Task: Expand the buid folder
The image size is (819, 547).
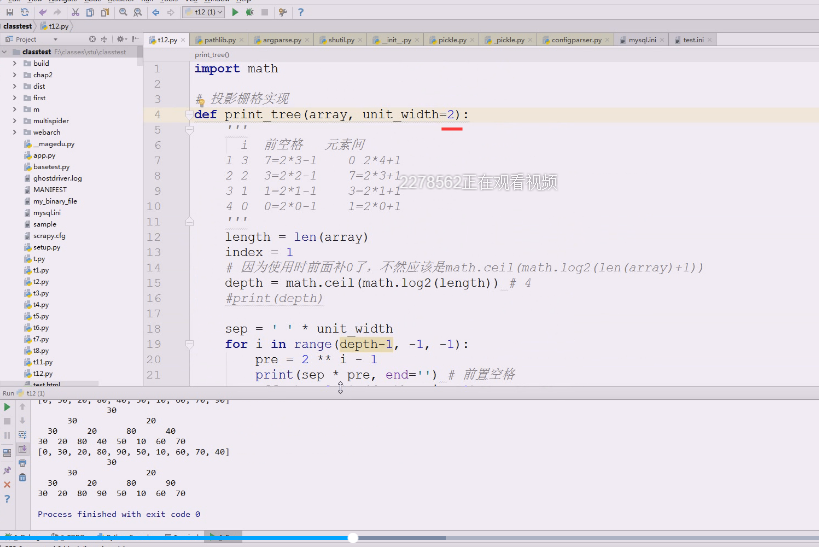Action: tap(15, 63)
